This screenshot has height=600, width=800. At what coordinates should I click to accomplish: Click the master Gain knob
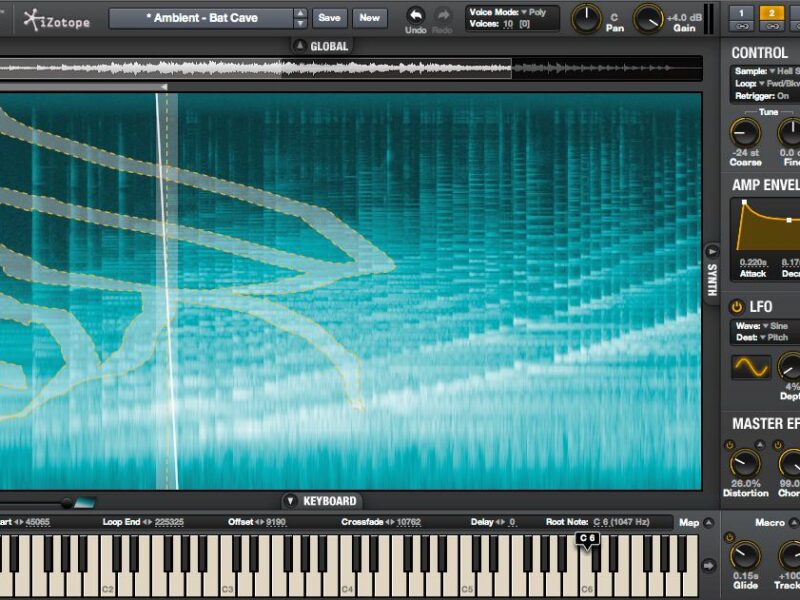[648, 17]
